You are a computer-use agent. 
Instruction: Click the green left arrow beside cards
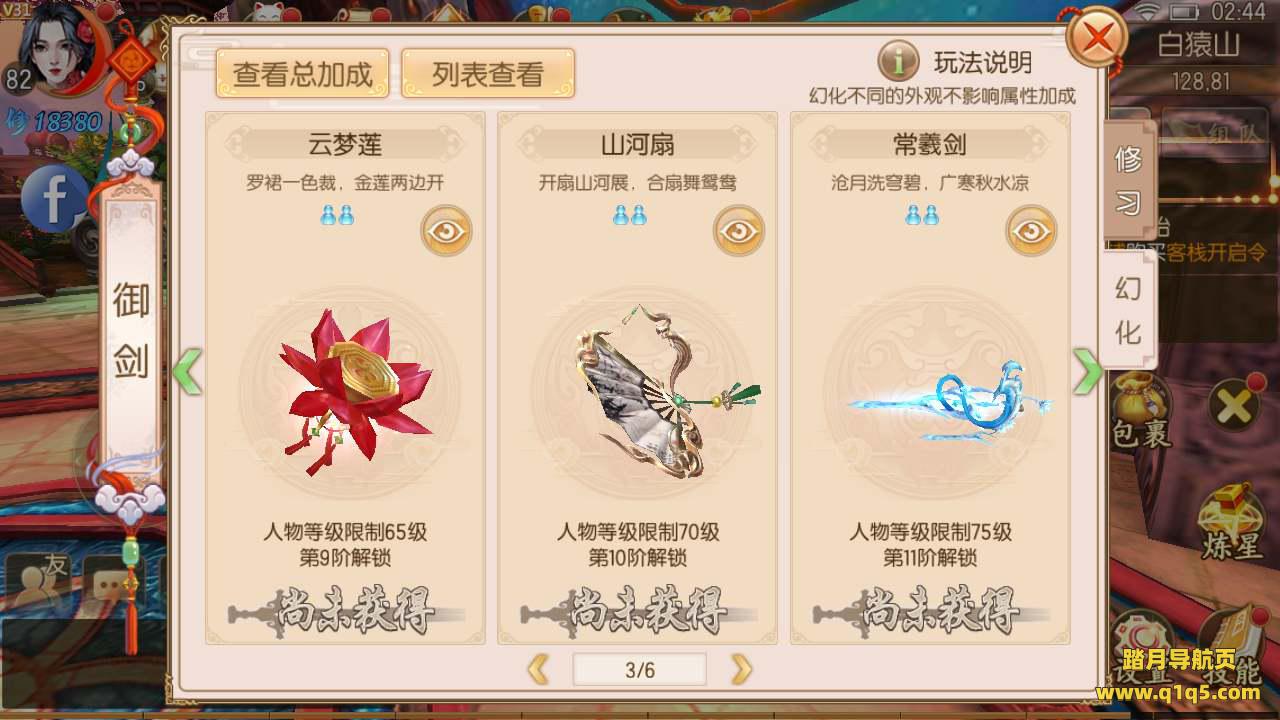click(188, 371)
